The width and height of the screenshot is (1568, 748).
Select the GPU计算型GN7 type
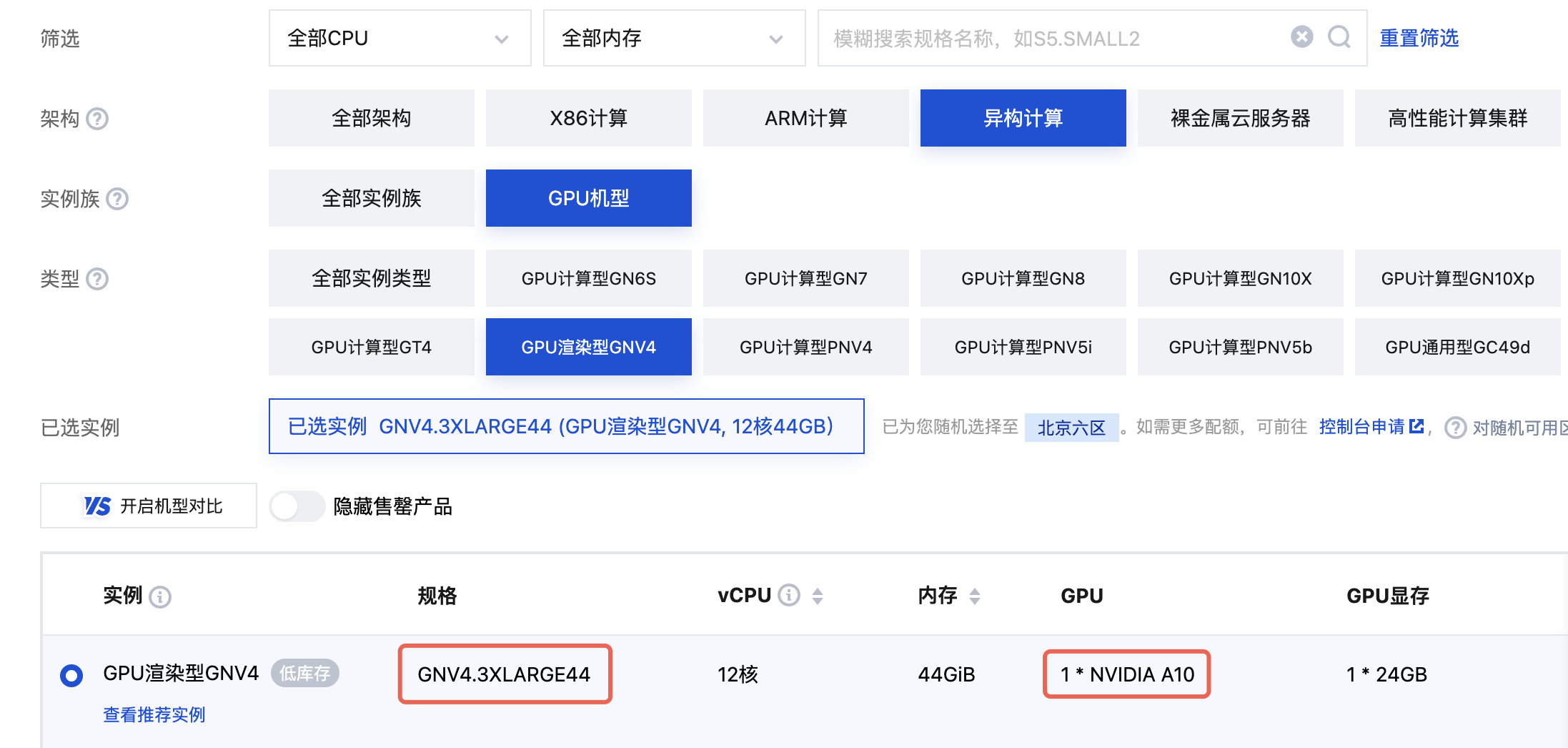tap(805, 278)
